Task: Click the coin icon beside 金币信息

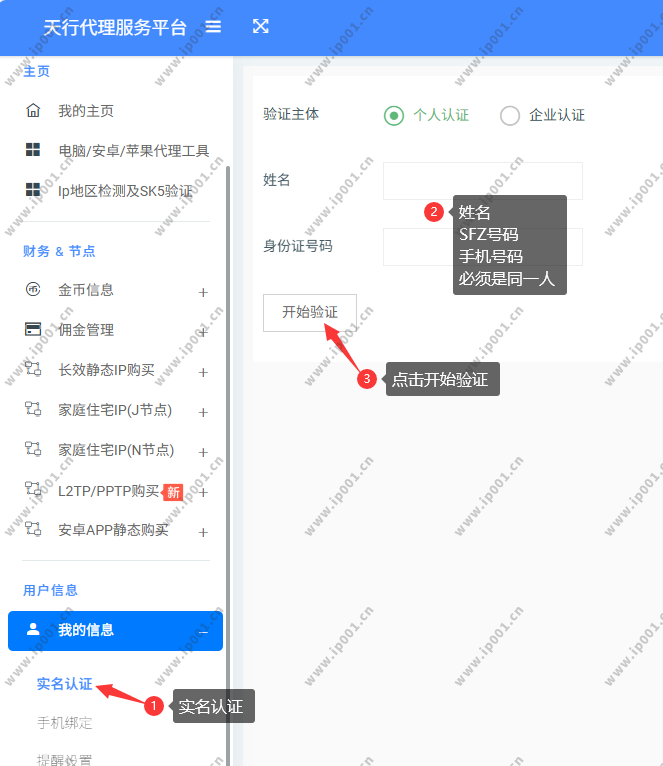Action: (x=33, y=290)
